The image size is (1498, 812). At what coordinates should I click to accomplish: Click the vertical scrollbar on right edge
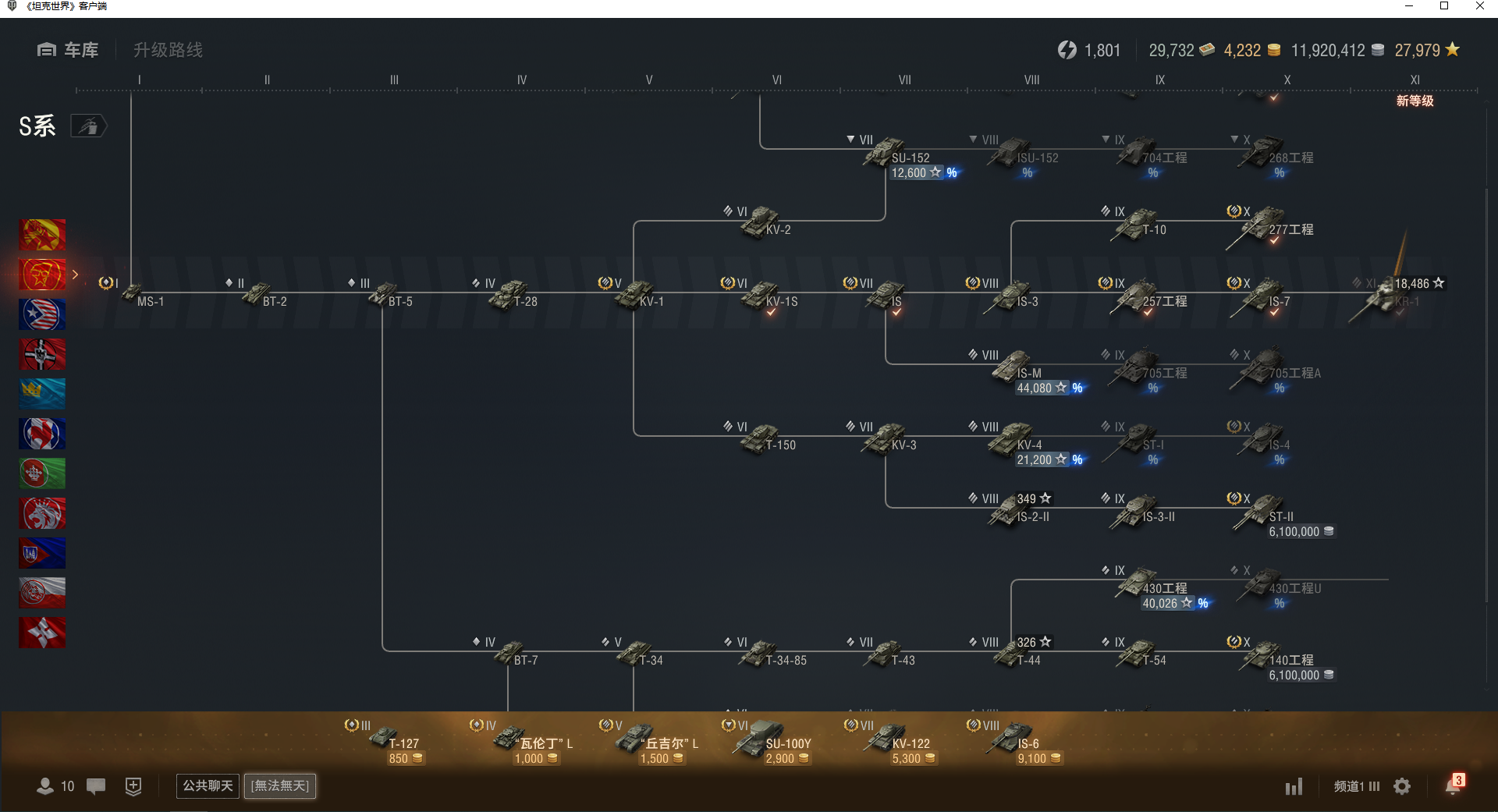tap(1487, 394)
